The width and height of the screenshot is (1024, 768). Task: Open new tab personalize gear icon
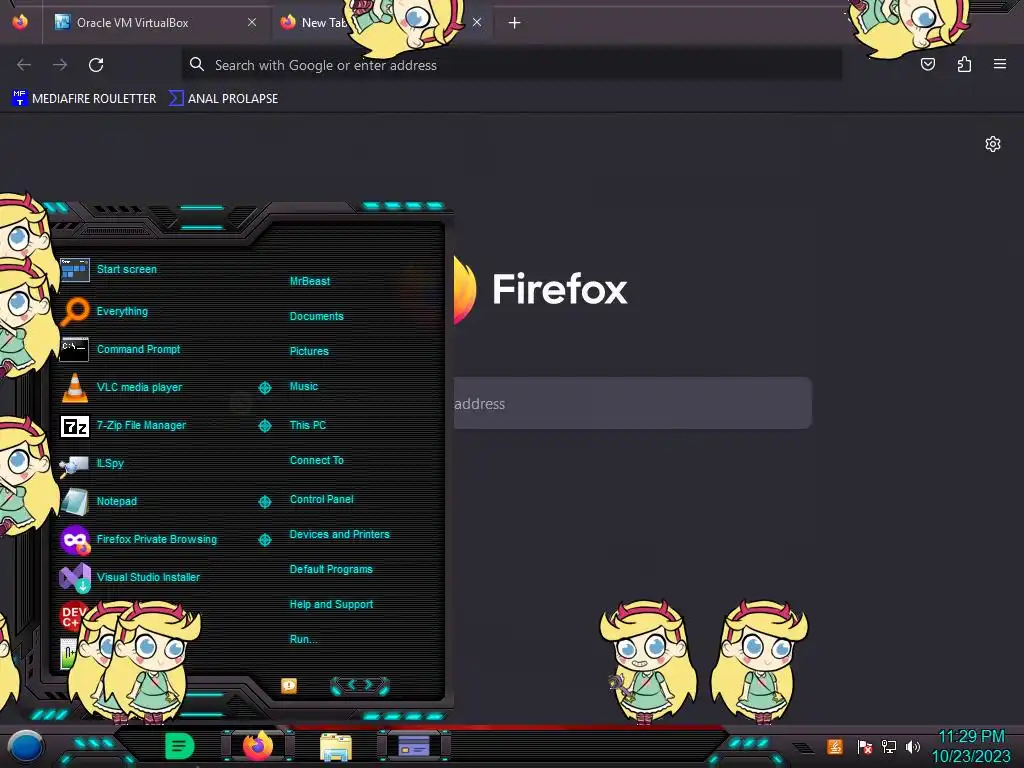(x=993, y=144)
